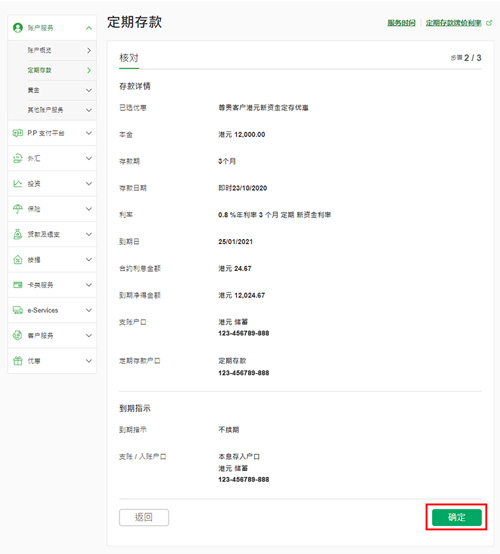Expand the 客户服务 chevron

[89, 335]
